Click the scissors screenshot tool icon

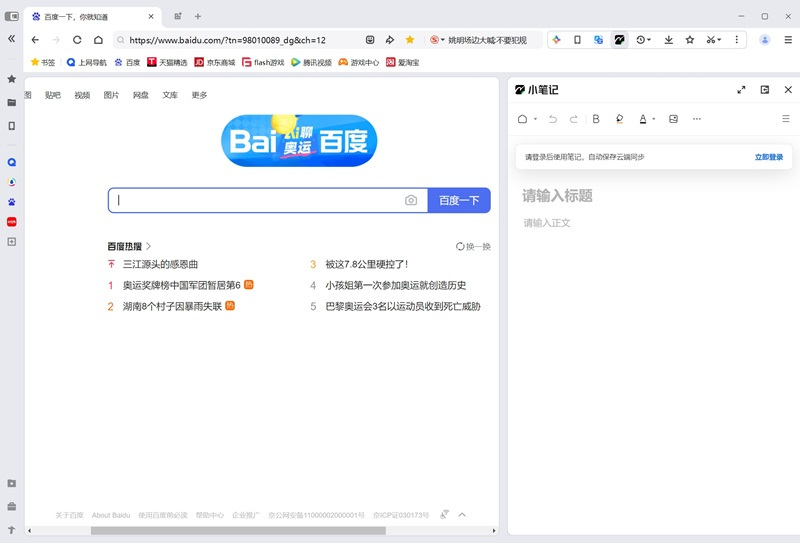click(x=710, y=40)
